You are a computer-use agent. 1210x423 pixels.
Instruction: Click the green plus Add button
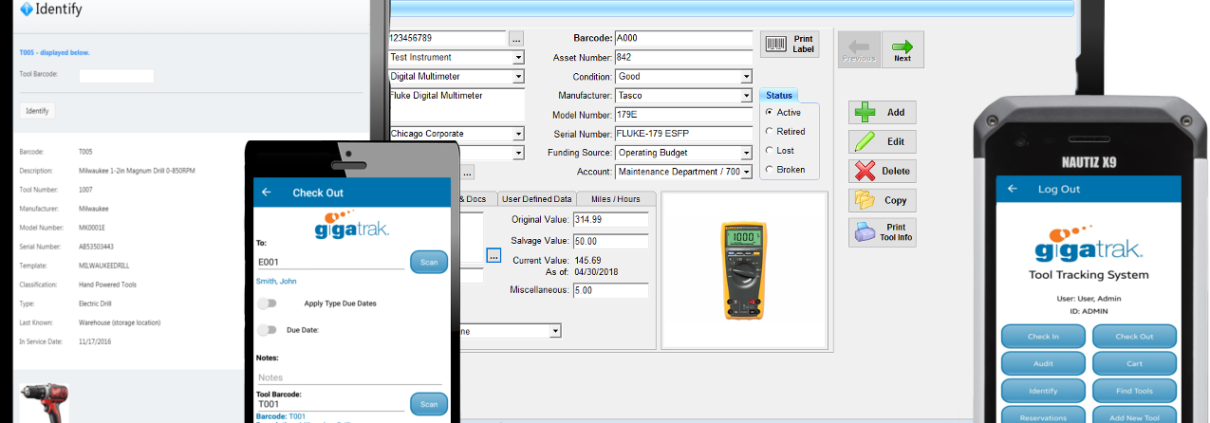pos(882,113)
